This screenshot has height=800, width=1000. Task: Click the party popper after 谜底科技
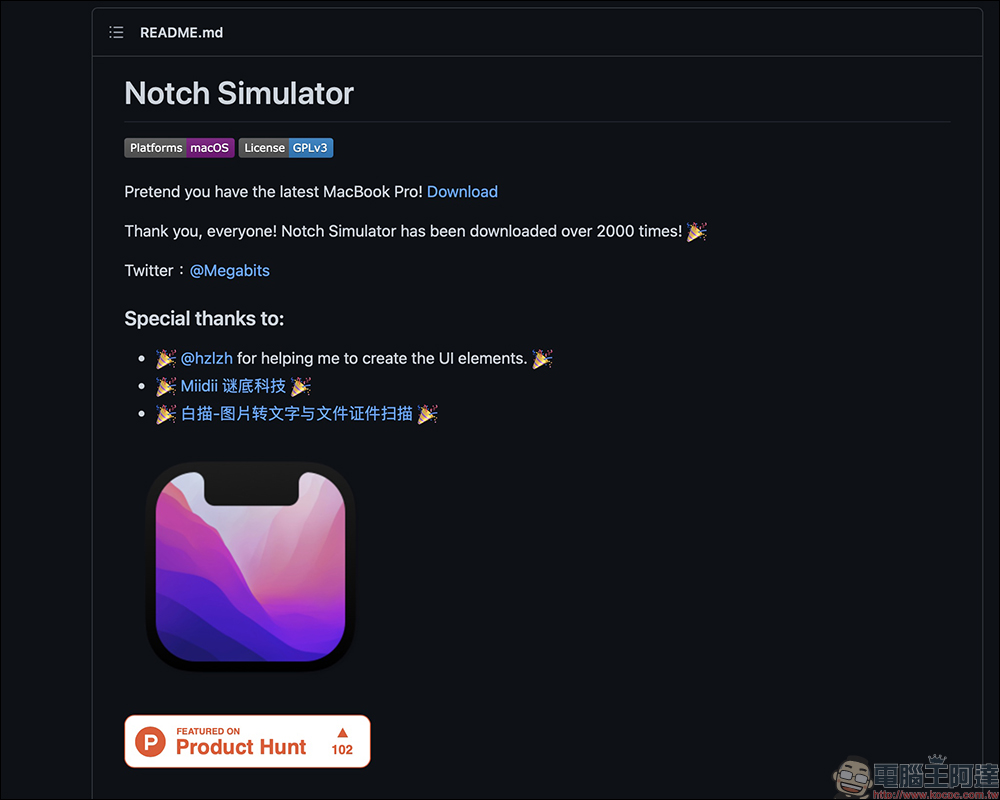300,386
